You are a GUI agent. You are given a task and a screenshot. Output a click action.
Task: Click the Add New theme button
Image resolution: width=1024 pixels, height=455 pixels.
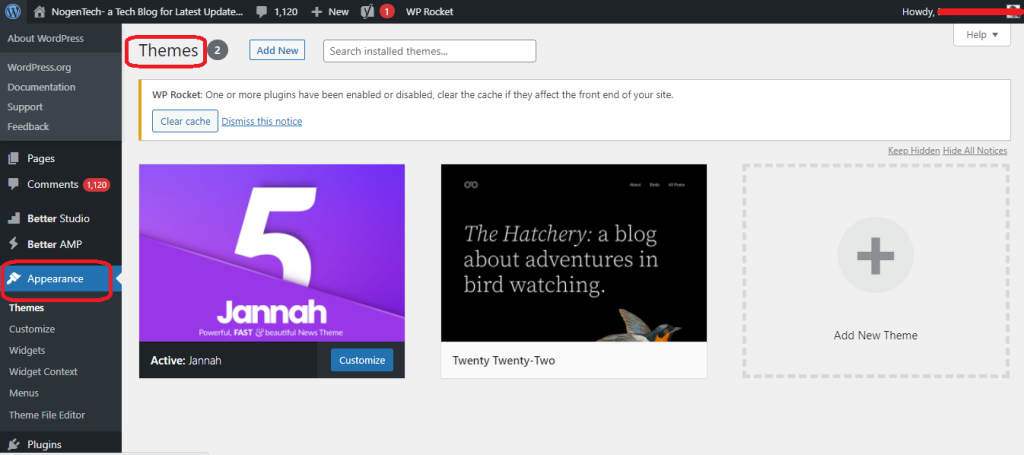(277, 50)
